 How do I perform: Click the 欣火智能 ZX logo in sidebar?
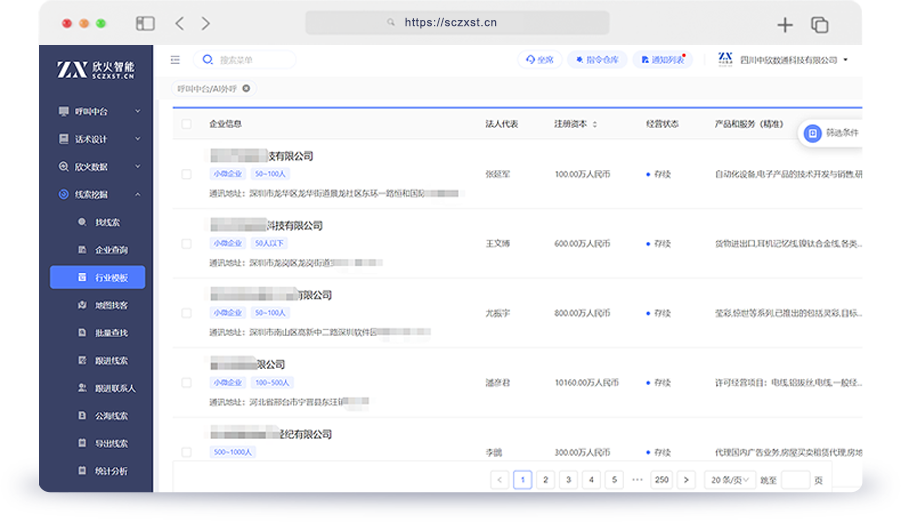coord(95,69)
